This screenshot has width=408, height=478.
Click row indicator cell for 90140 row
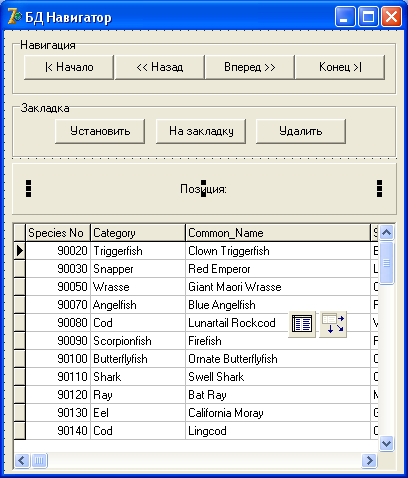[x=20, y=431]
